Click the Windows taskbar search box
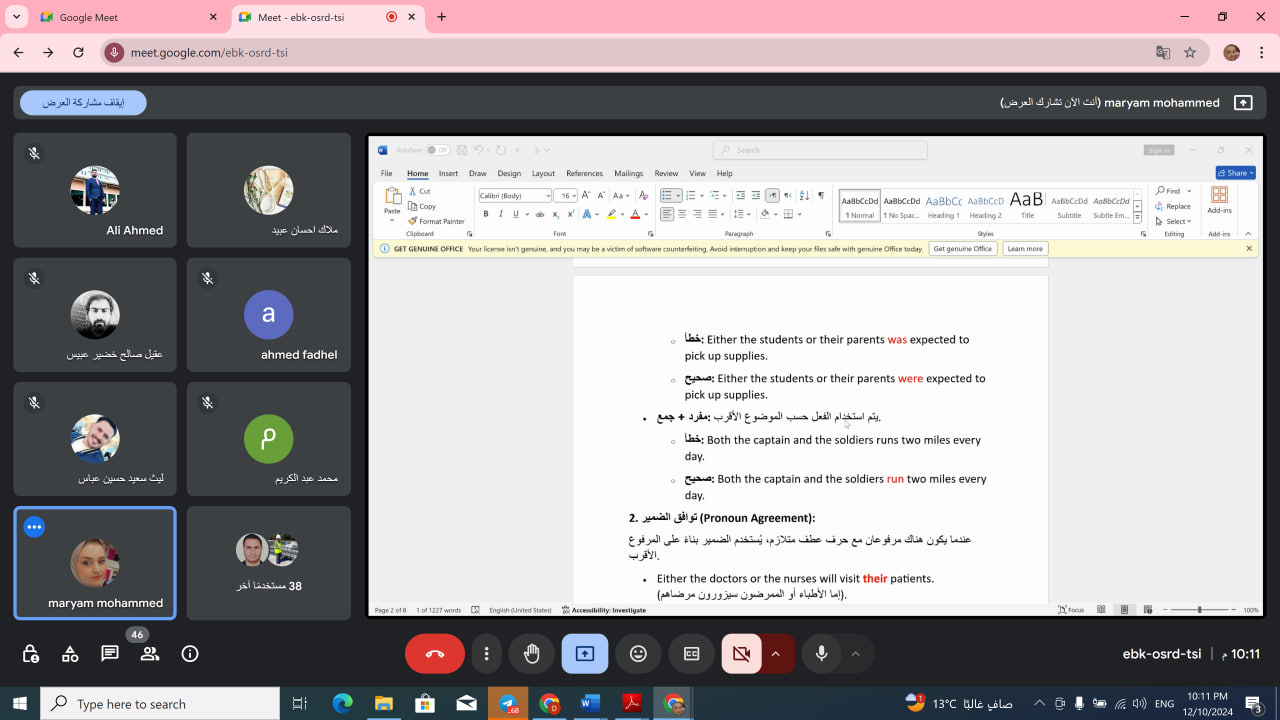 (158, 704)
